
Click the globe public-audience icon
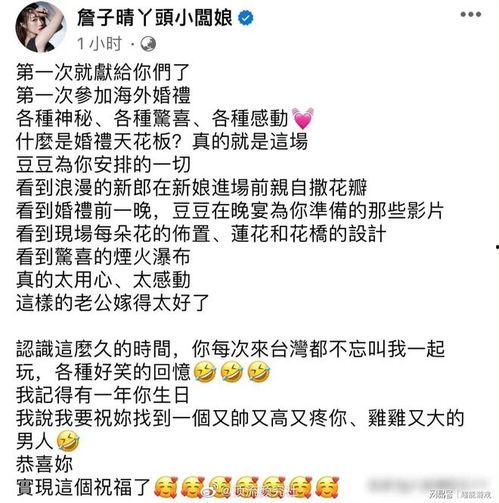pos(149,44)
